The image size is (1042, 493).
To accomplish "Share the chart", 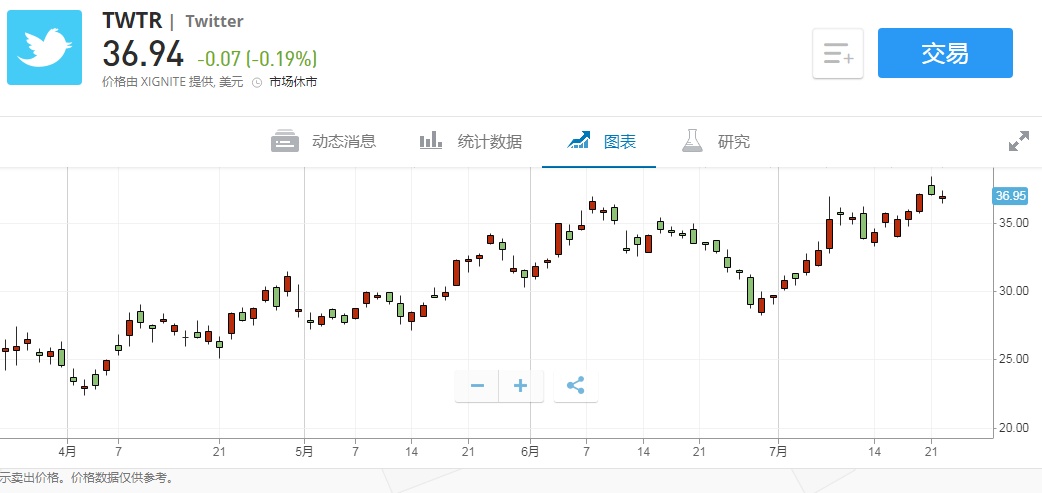I will 575,386.
